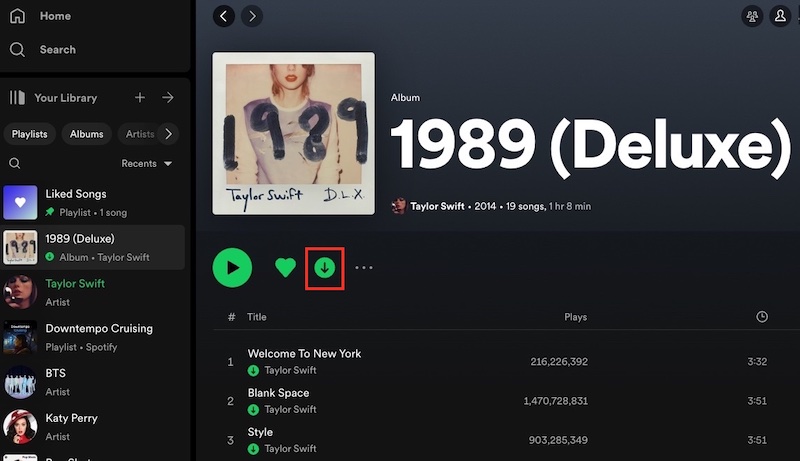Open the user profile icon

779,16
